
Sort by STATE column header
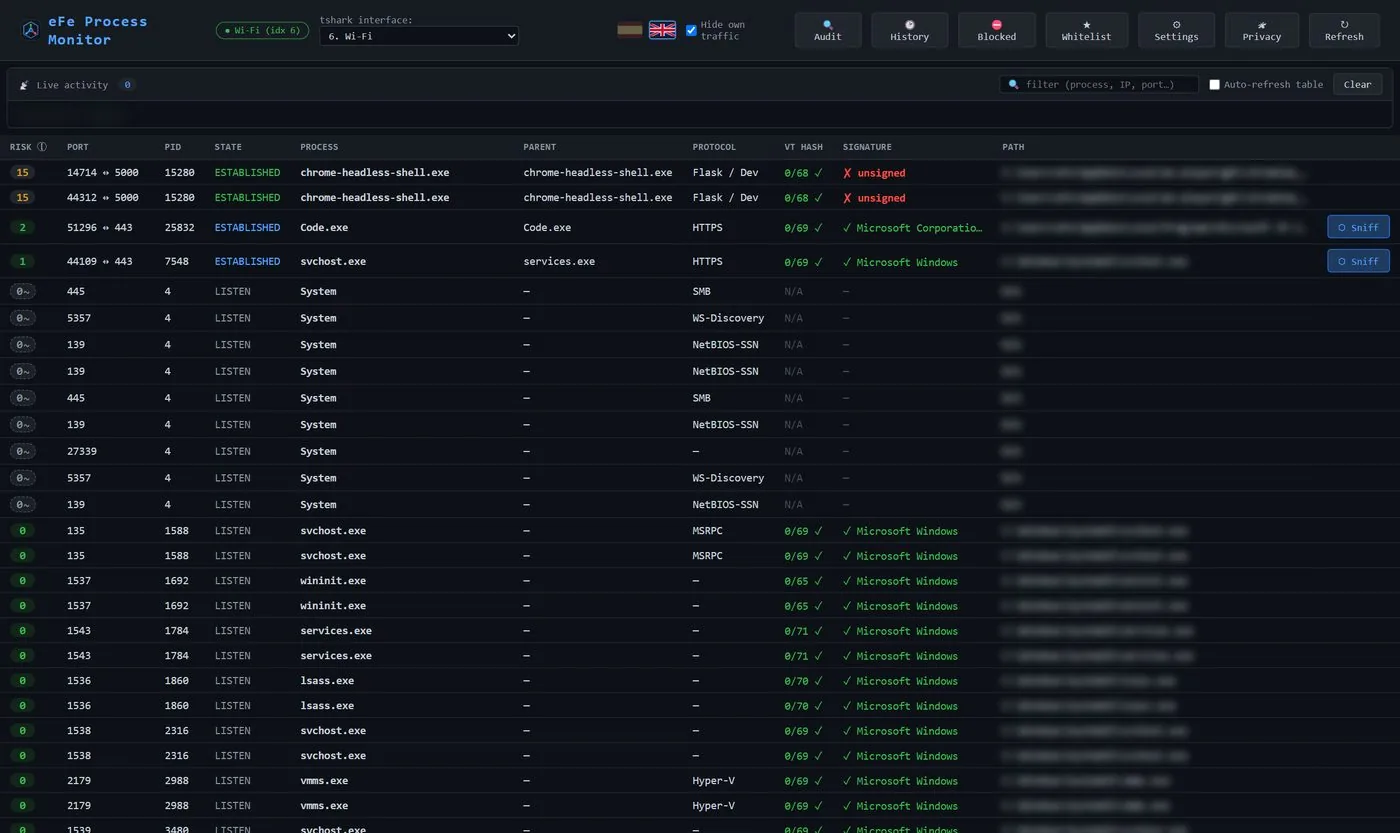click(228, 147)
